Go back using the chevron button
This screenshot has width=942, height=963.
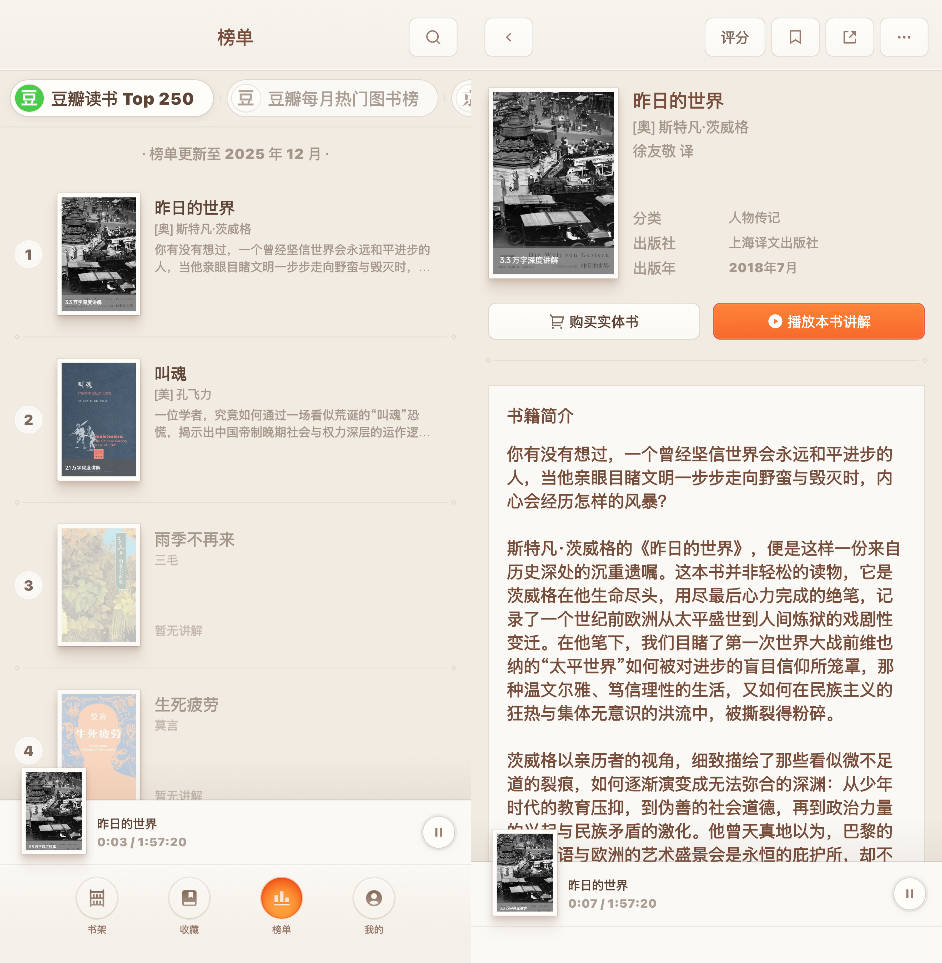tap(509, 36)
